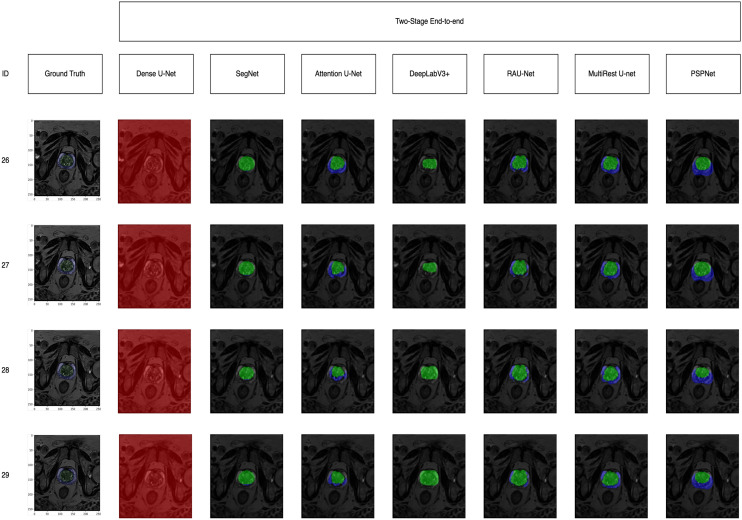Open red Dense U-Net result for ID 27

tap(154, 266)
